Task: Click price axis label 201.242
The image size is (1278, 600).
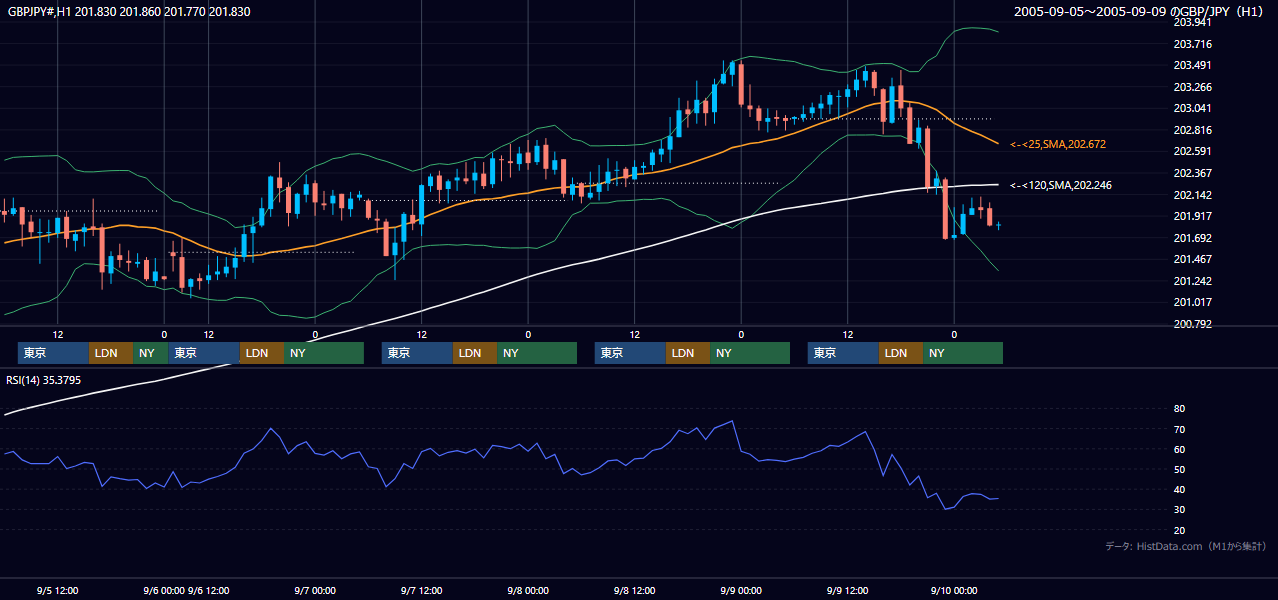Action: pos(1192,281)
